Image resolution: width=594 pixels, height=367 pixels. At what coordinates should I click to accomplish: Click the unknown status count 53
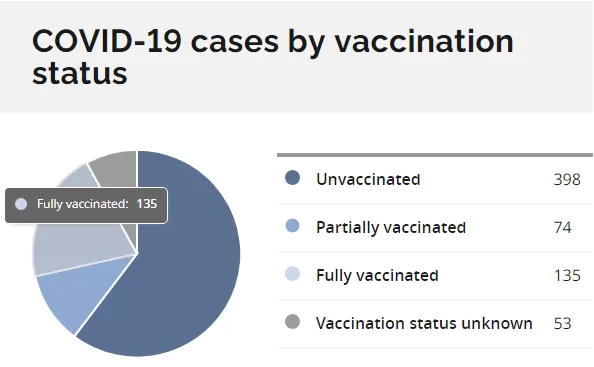click(x=563, y=324)
